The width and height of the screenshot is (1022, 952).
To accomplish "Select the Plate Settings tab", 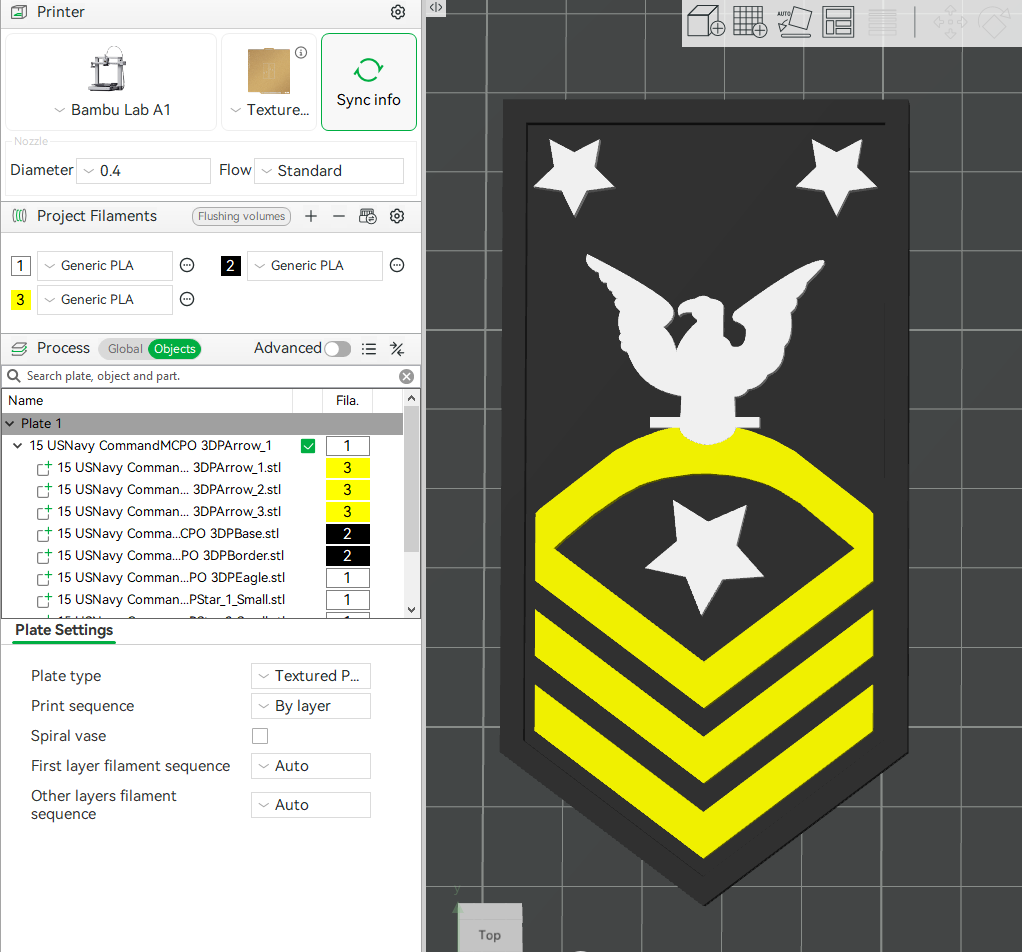I will tap(64, 630).
